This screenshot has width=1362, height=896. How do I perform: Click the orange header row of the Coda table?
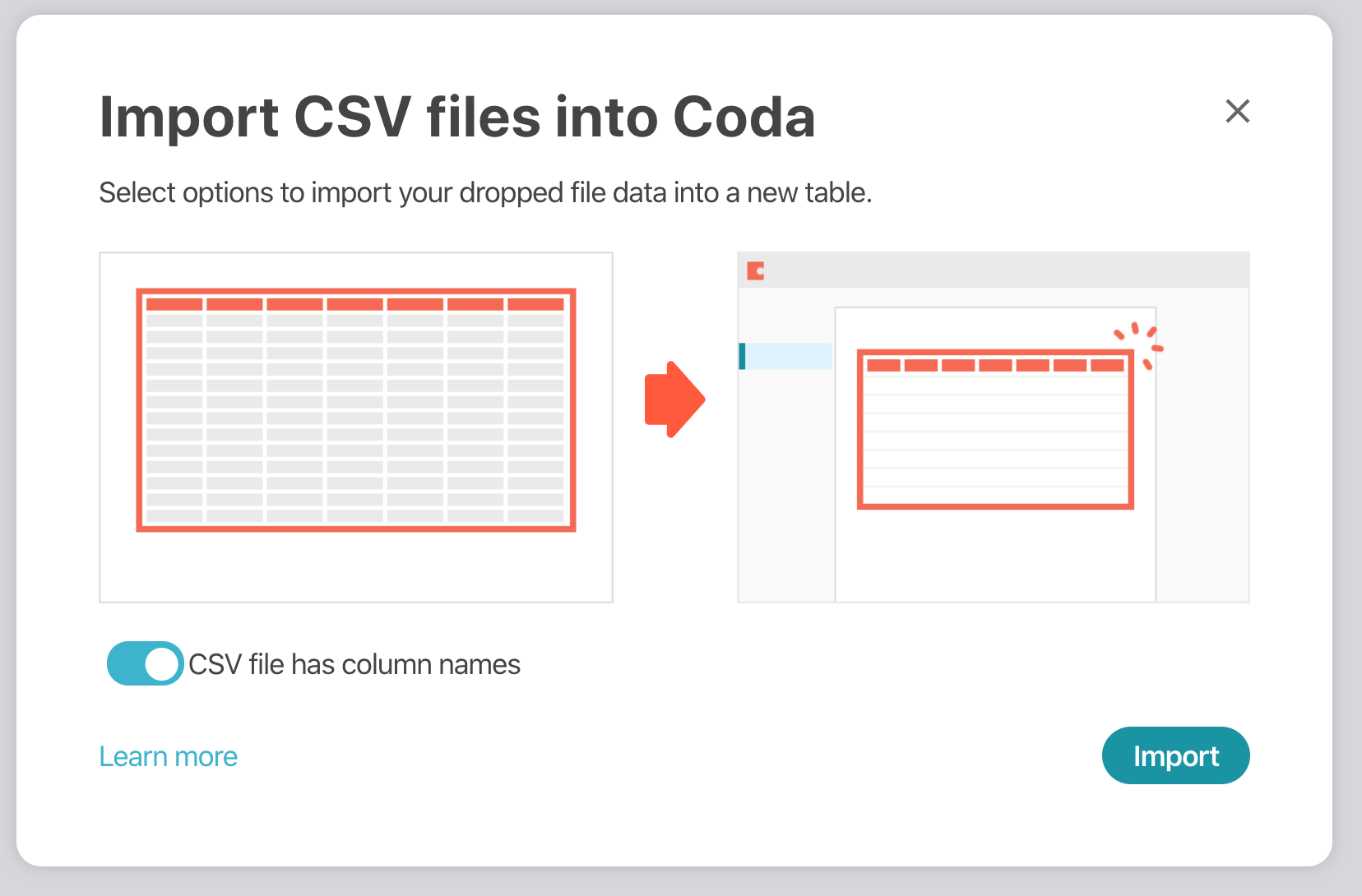995,365
